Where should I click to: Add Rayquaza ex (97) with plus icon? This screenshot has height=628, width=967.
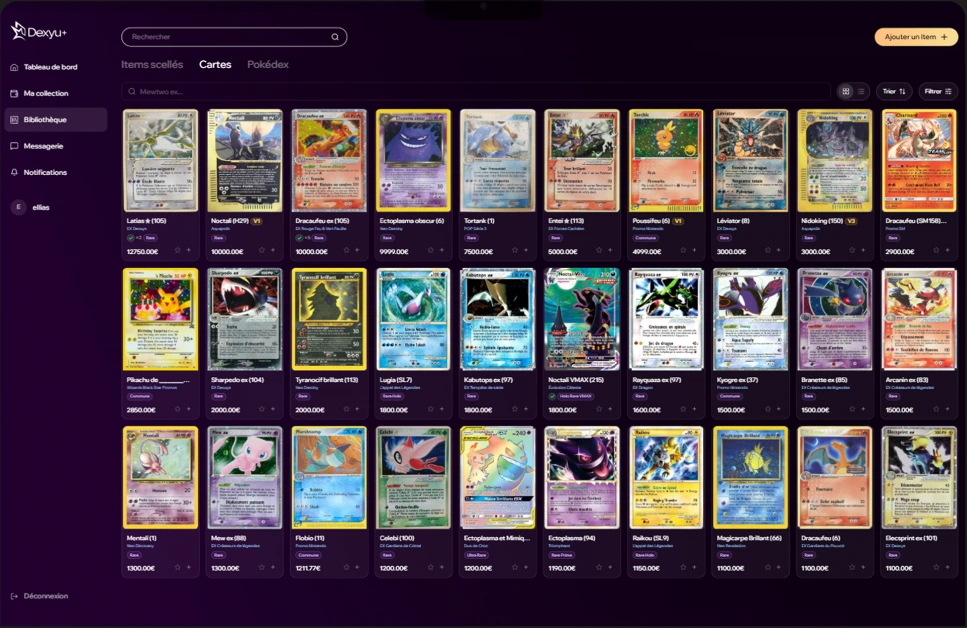(694, 409)
